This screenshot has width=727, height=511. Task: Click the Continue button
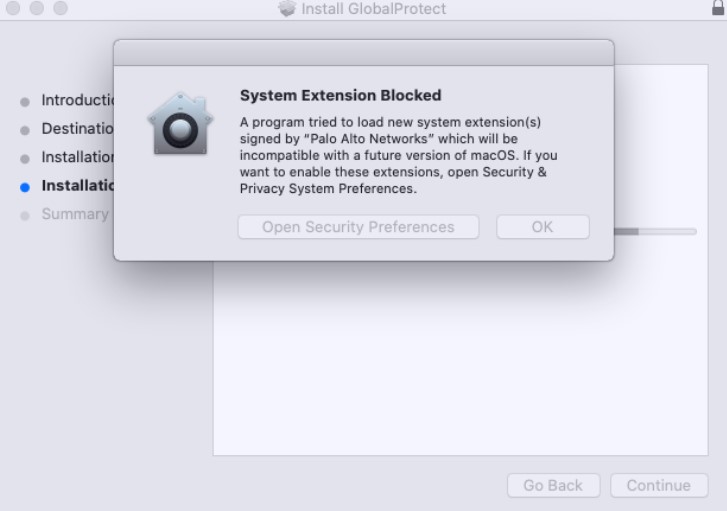(658, 485)
